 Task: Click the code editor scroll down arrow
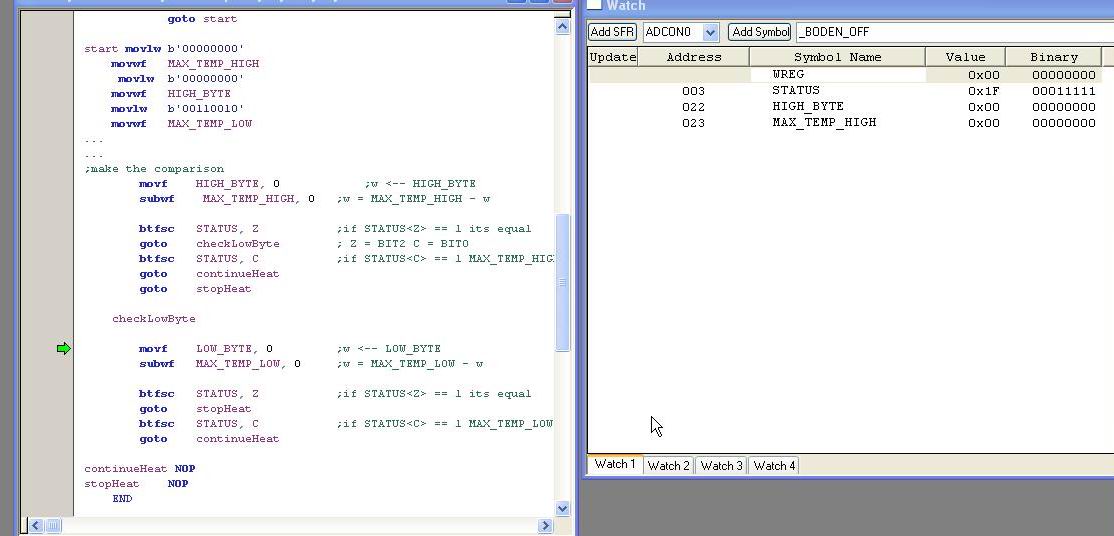click(562, 508)
